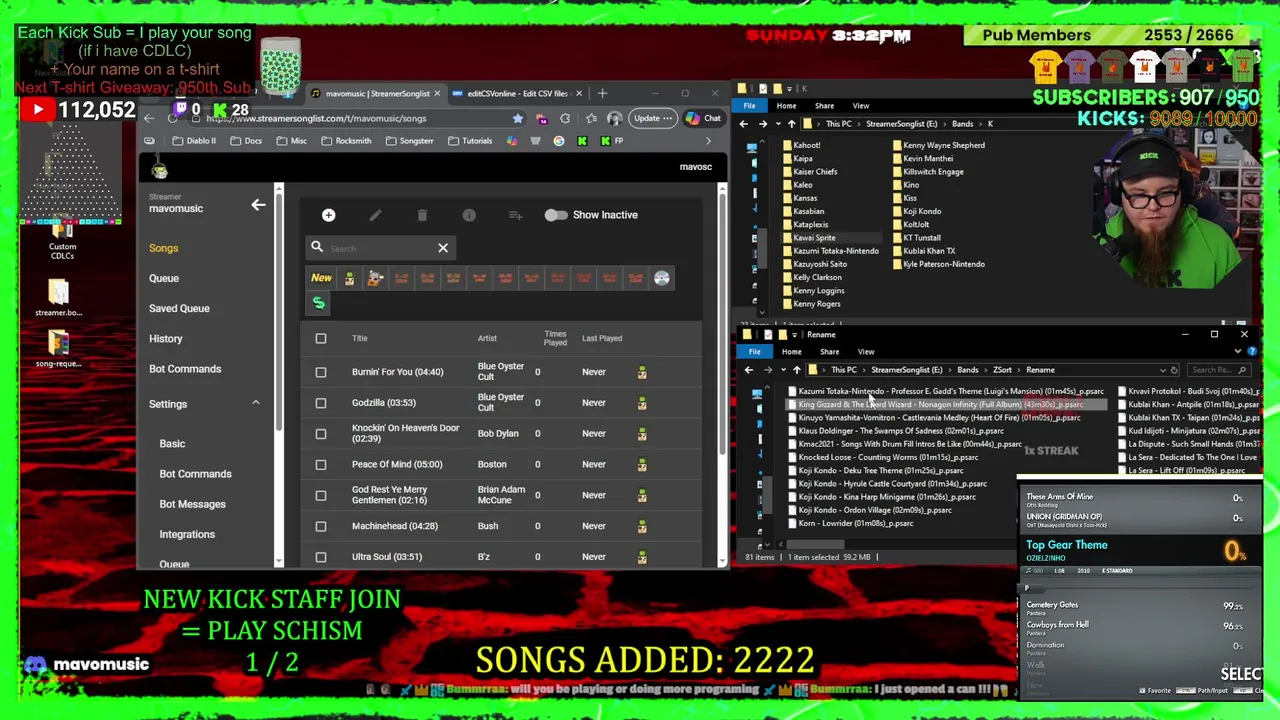Switch to the editCSVonline browser tab

pos(516,93)
